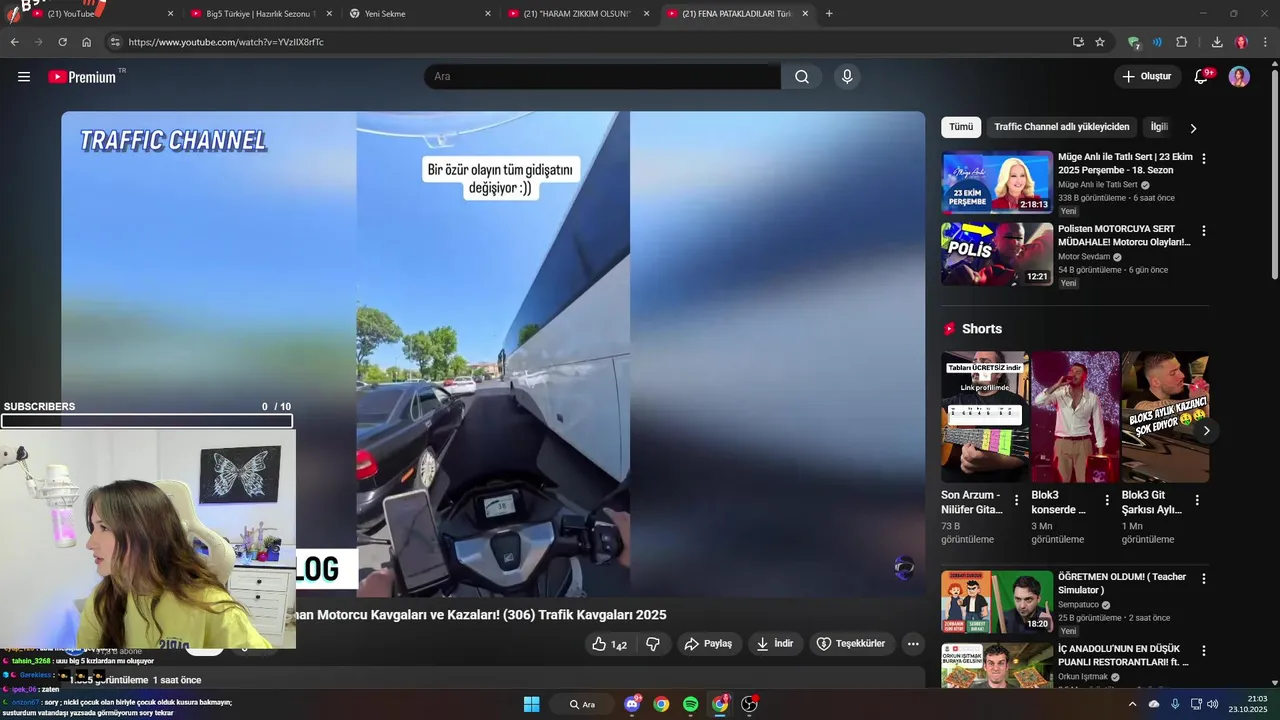1280x720 pixels.
Task: Open the Orkun Işıtmak channel link
Action: [1084, 677]
